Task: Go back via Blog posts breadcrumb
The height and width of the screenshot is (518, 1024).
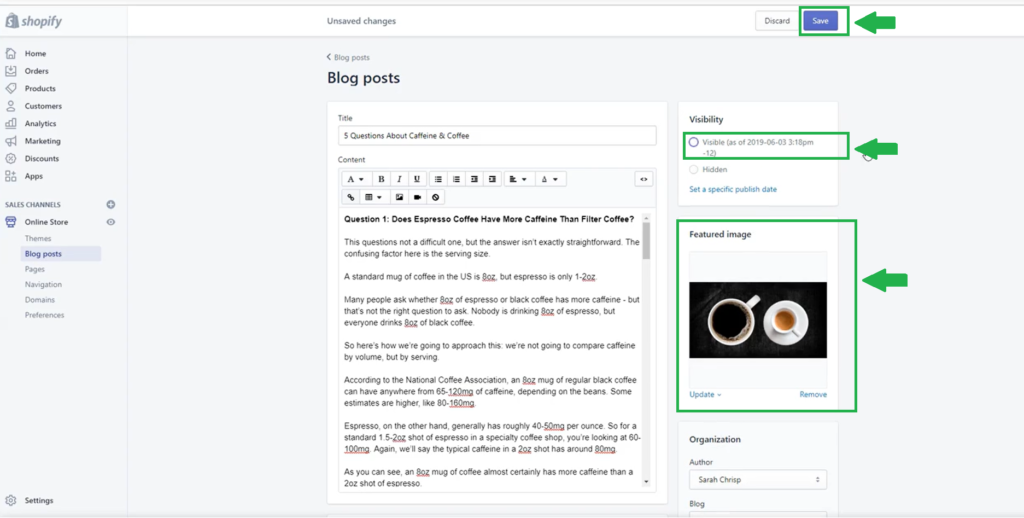Action: pyautogui.click(x=349, y=57)
